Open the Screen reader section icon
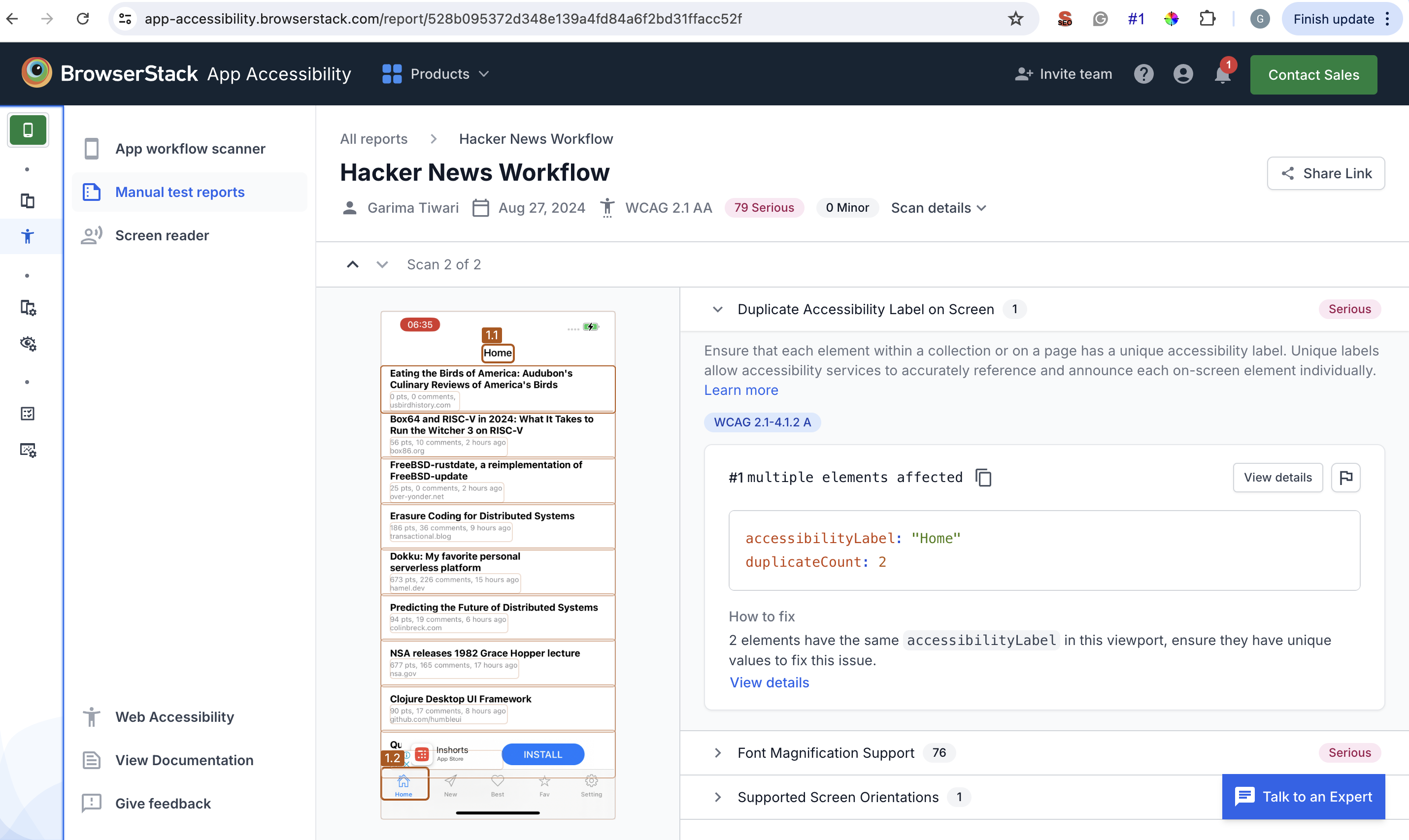1409x840 pixels. pos(91,235)
